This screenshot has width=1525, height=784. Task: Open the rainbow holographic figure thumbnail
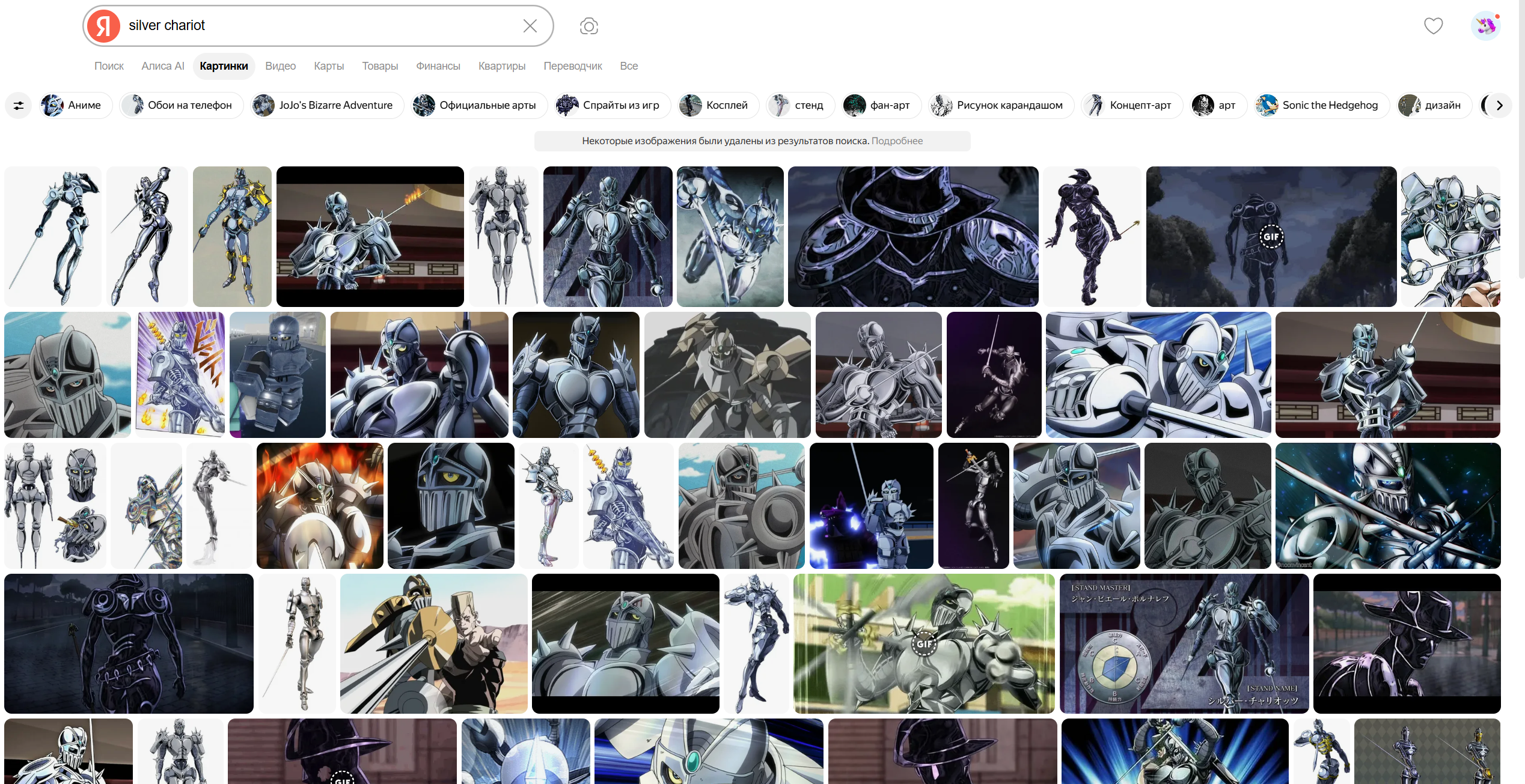(147, 506)
